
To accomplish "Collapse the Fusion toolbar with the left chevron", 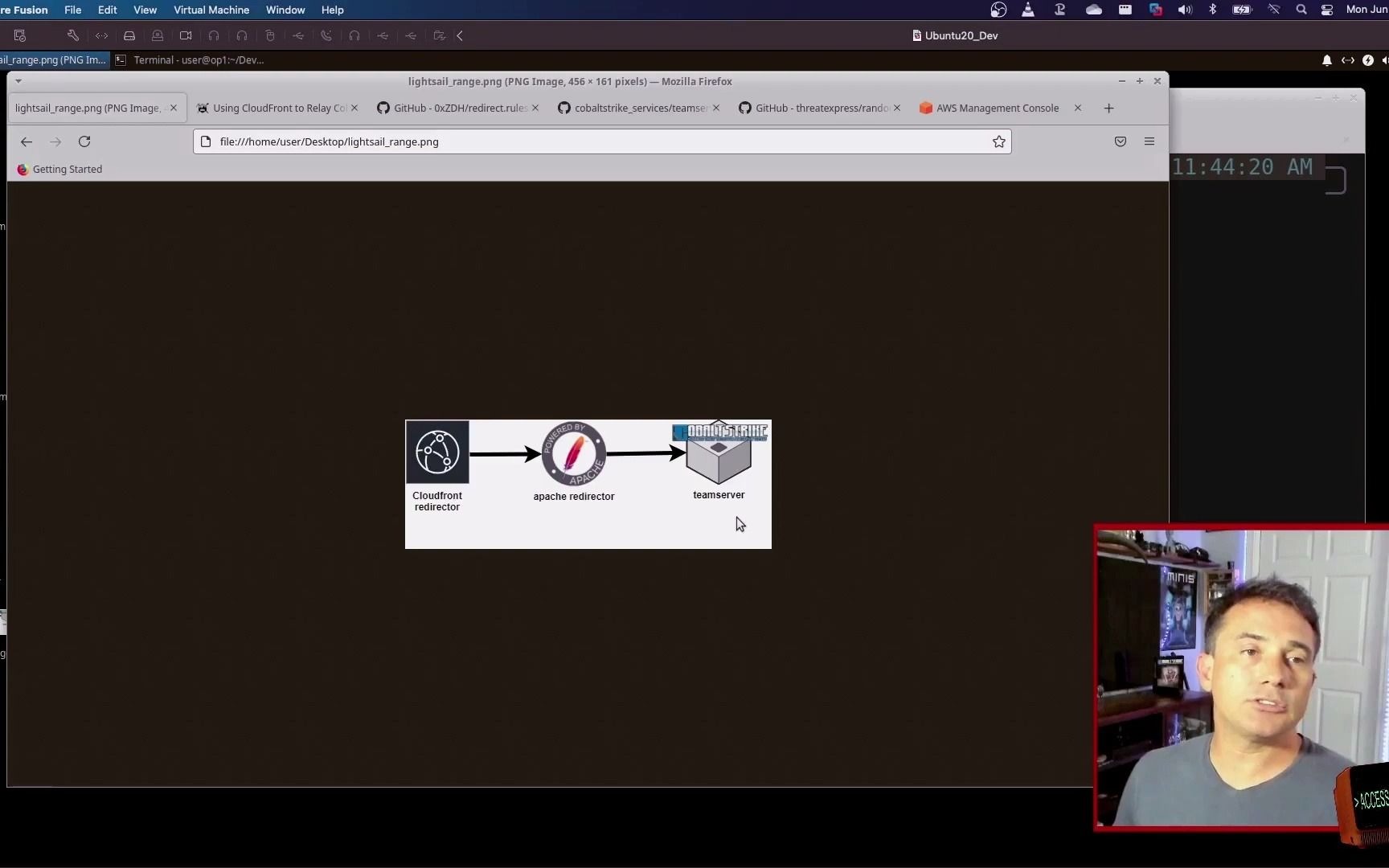I will tap(460, 35).
